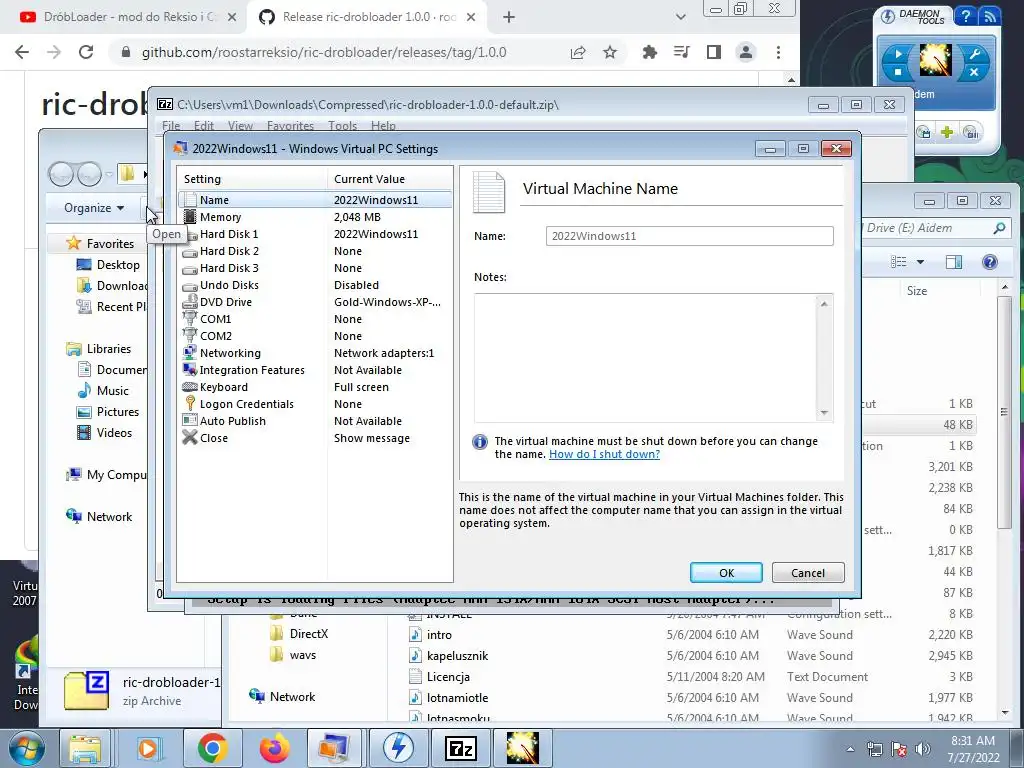The width and height of the screenshot is (1024, 768).
Task: Open Chrome side panel icon
Action: tap(714, 52)
